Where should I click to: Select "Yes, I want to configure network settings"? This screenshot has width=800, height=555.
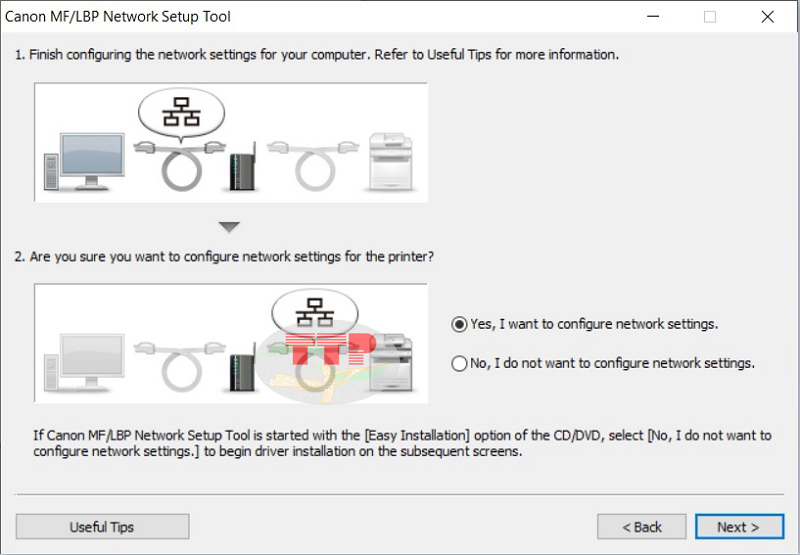[x=460, y=324]
